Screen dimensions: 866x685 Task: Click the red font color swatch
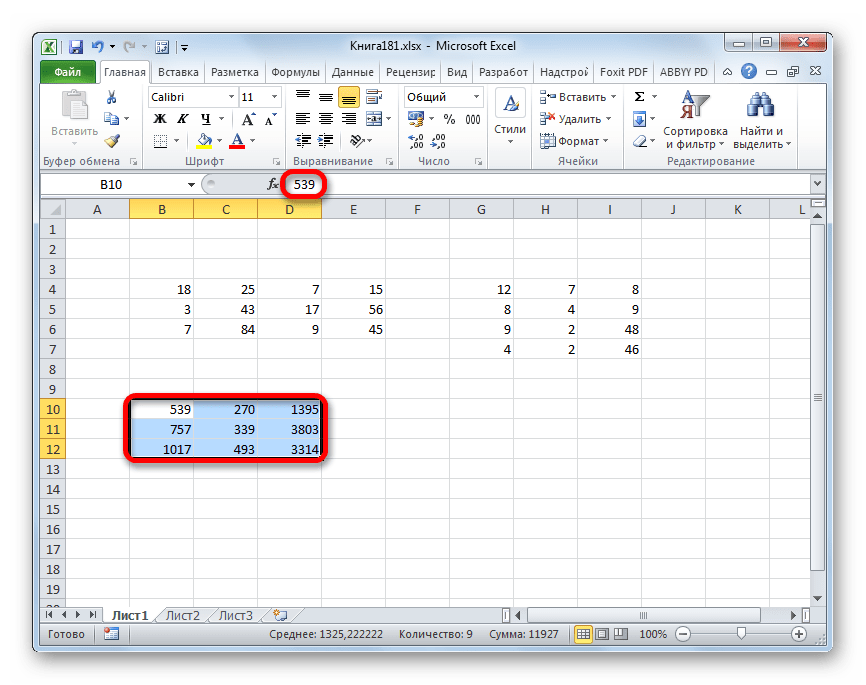[237, 141]
